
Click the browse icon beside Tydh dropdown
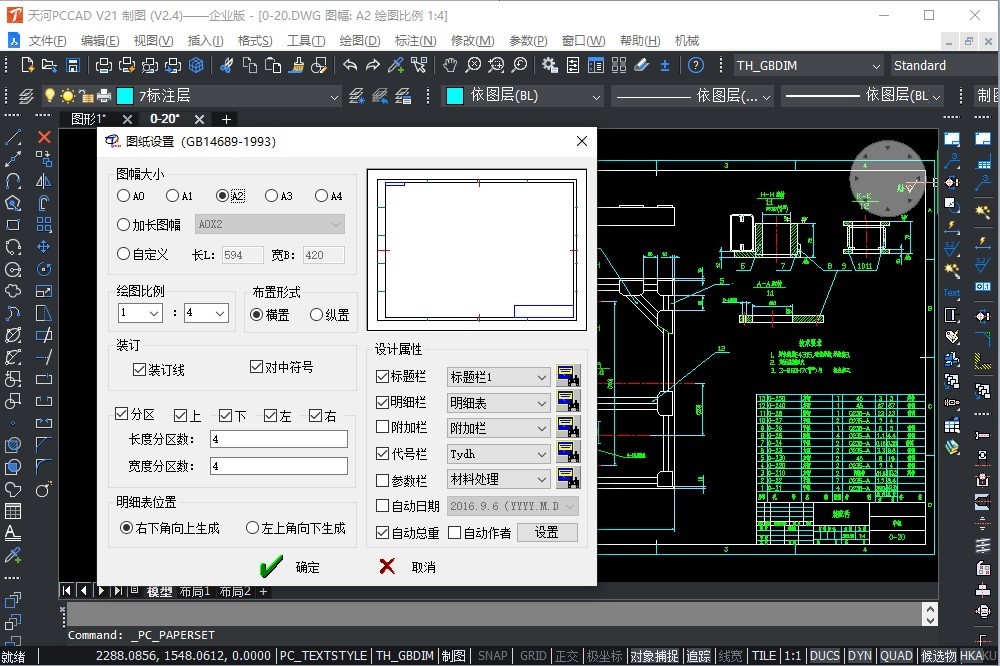point(568,454)
